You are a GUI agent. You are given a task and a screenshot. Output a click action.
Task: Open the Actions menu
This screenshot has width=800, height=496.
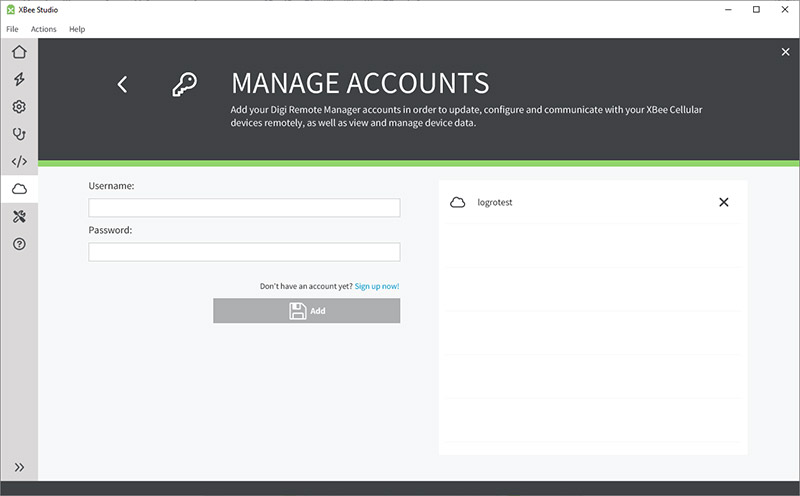click(44, 29)
